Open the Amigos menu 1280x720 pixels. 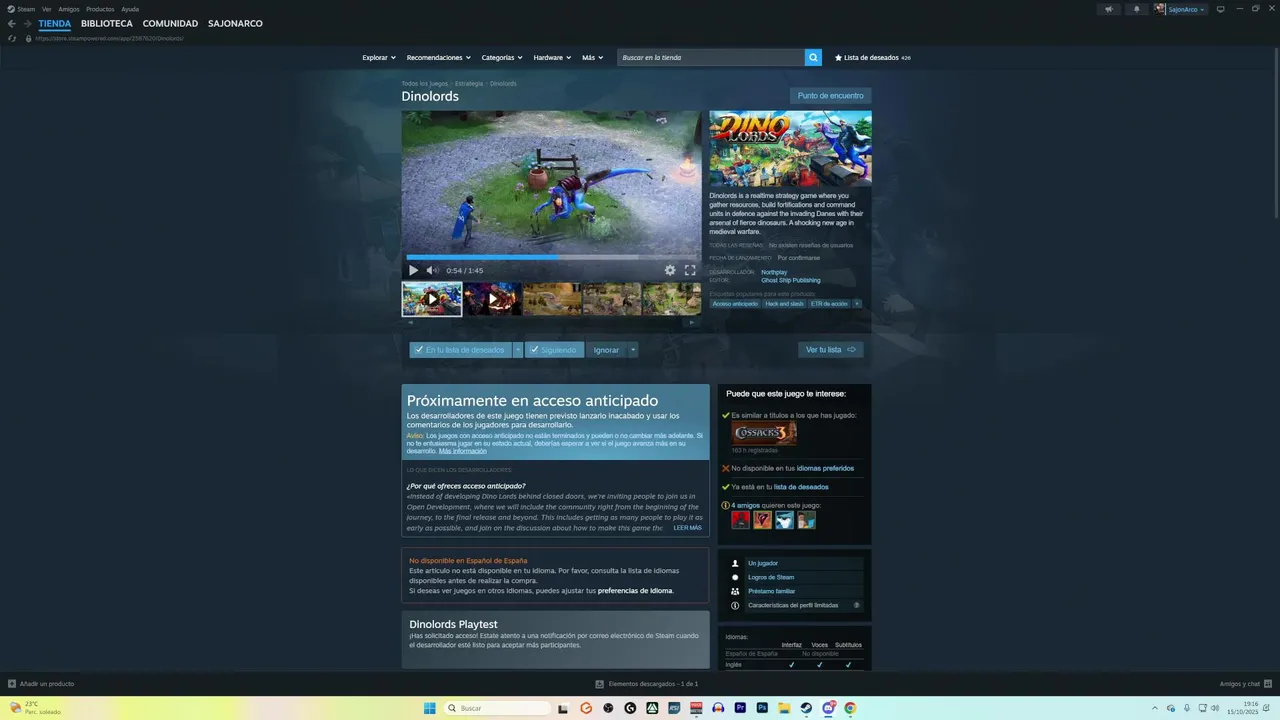(69, 9)
